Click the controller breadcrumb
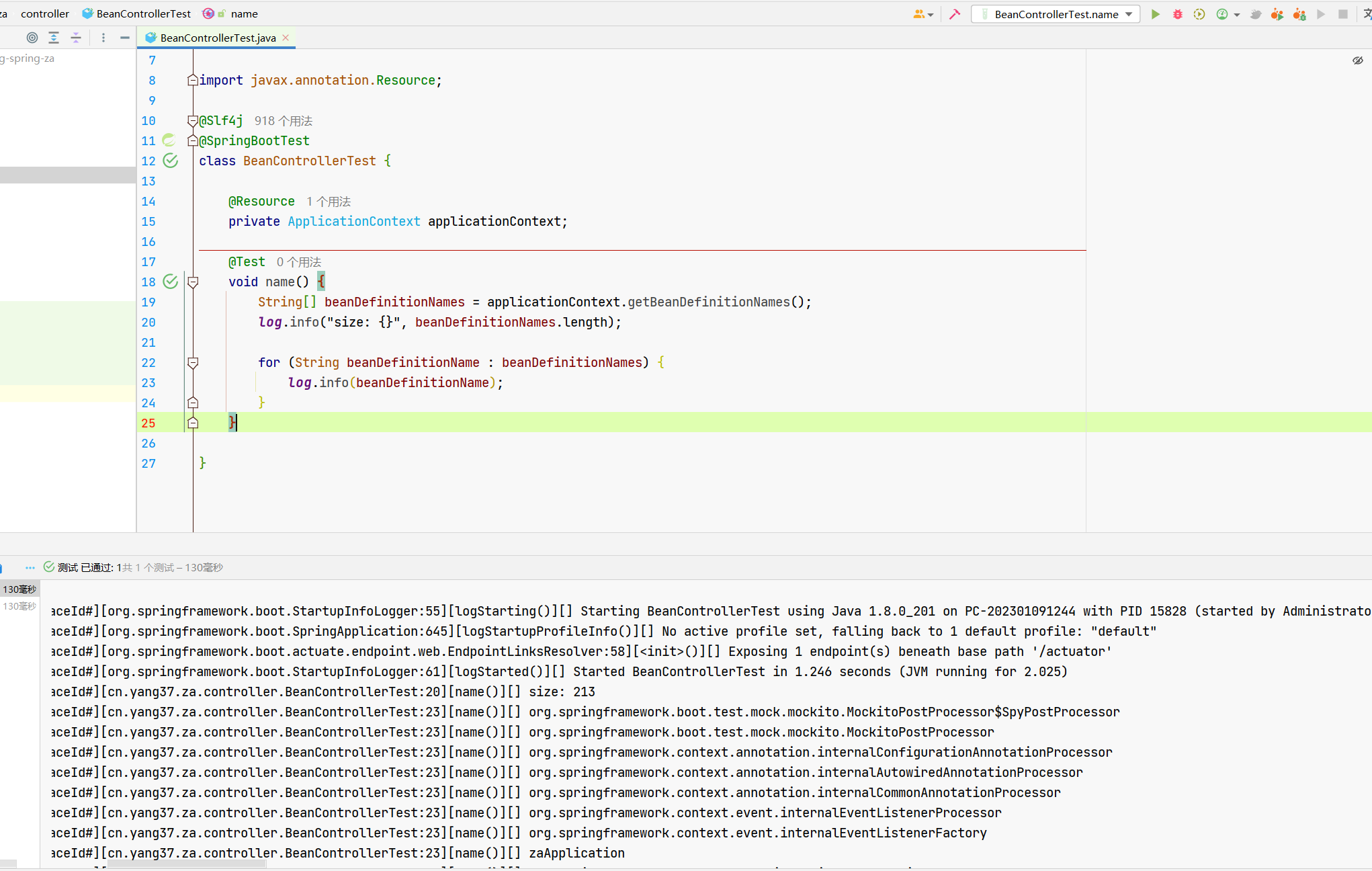This screenshot has width=1372, height=871. (44, 13)
